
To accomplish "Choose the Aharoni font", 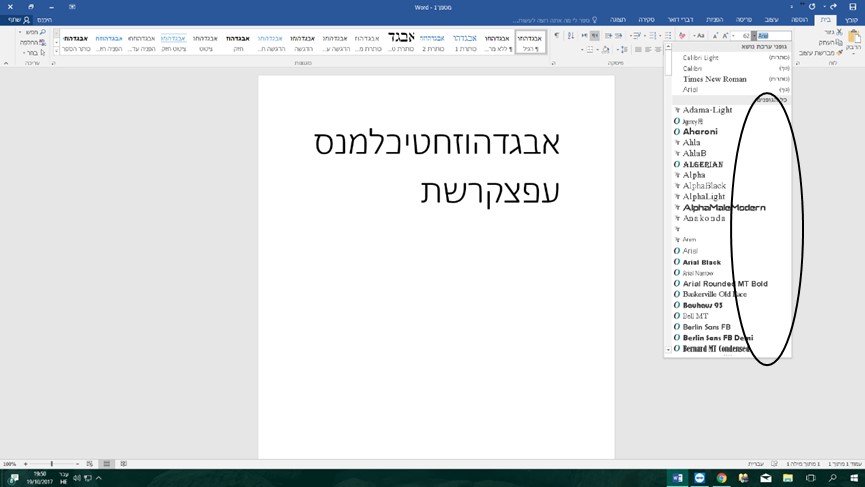I will click(x=700, y=131).
